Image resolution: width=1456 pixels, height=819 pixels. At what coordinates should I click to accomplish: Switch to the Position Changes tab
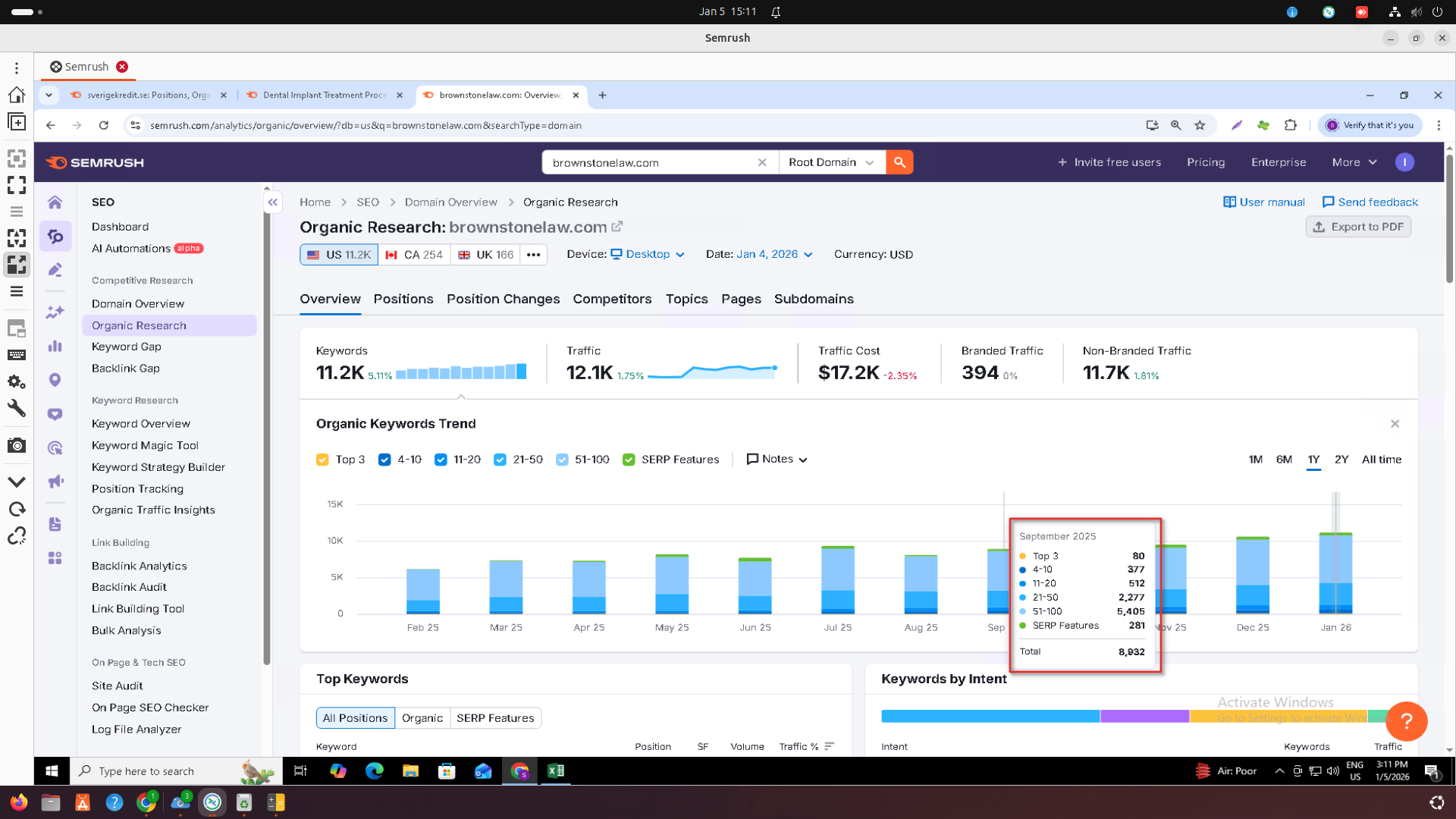pos(503,299)
